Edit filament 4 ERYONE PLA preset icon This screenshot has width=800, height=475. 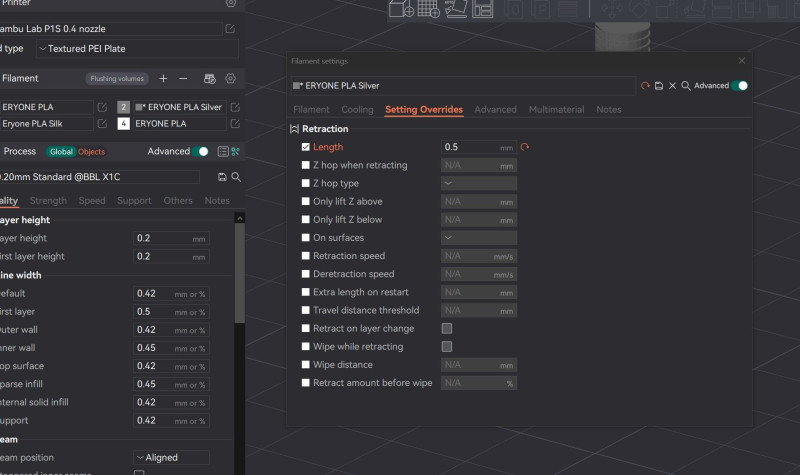click(235, 124)
